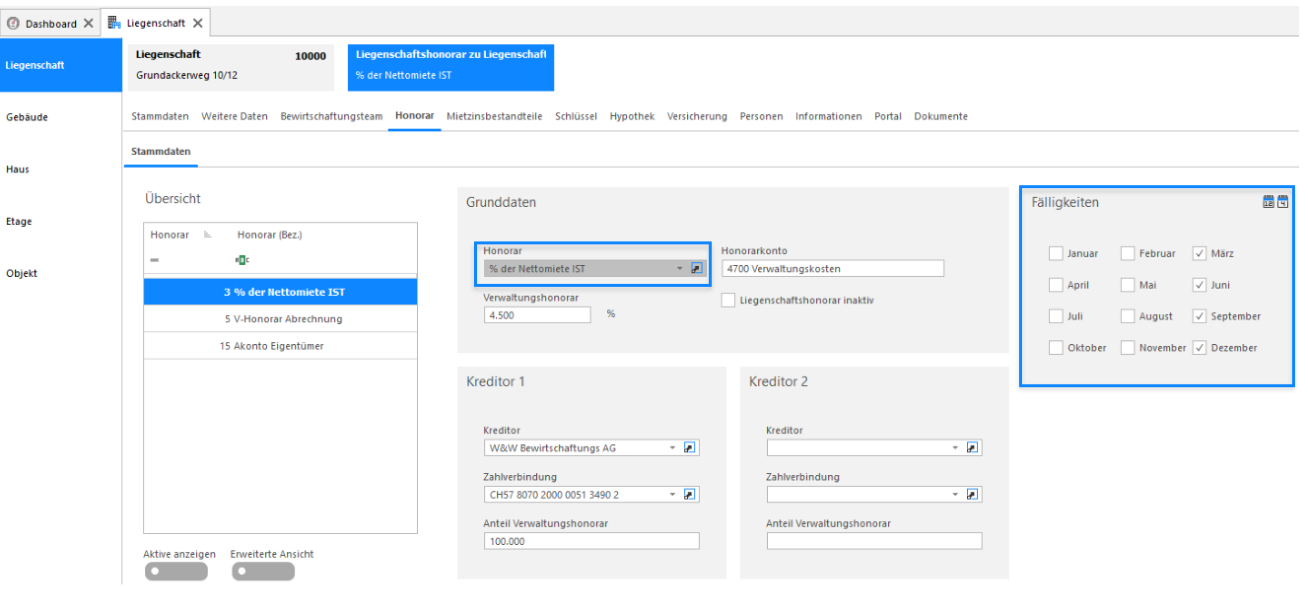Click open-link icon of Kreditor 2 Zahlverbindung field
This screenshot has width=1308, height=611.
click(972, 494)
